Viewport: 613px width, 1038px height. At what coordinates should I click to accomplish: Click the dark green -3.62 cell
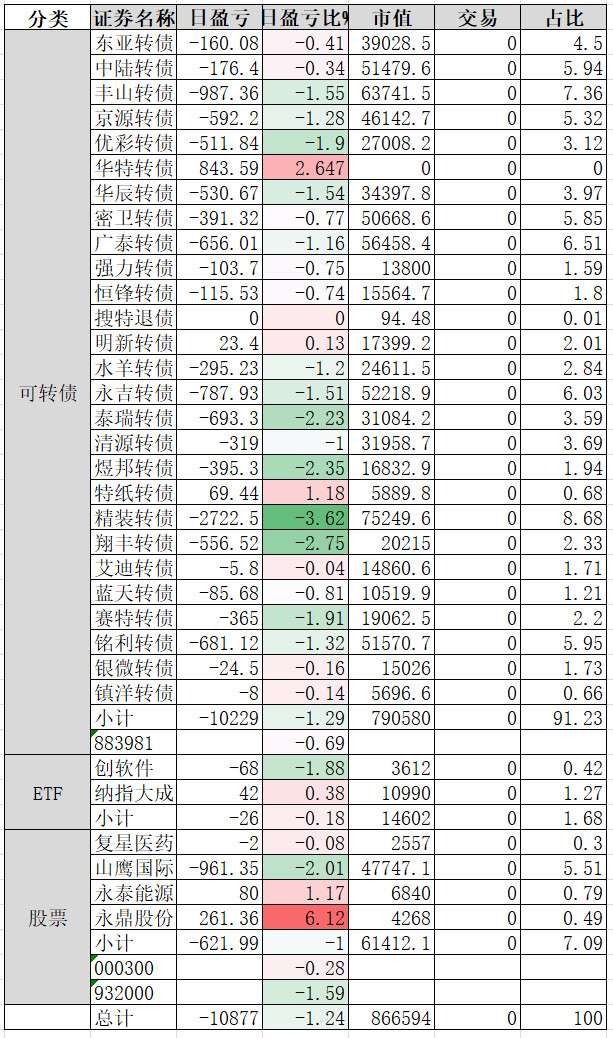304,518
